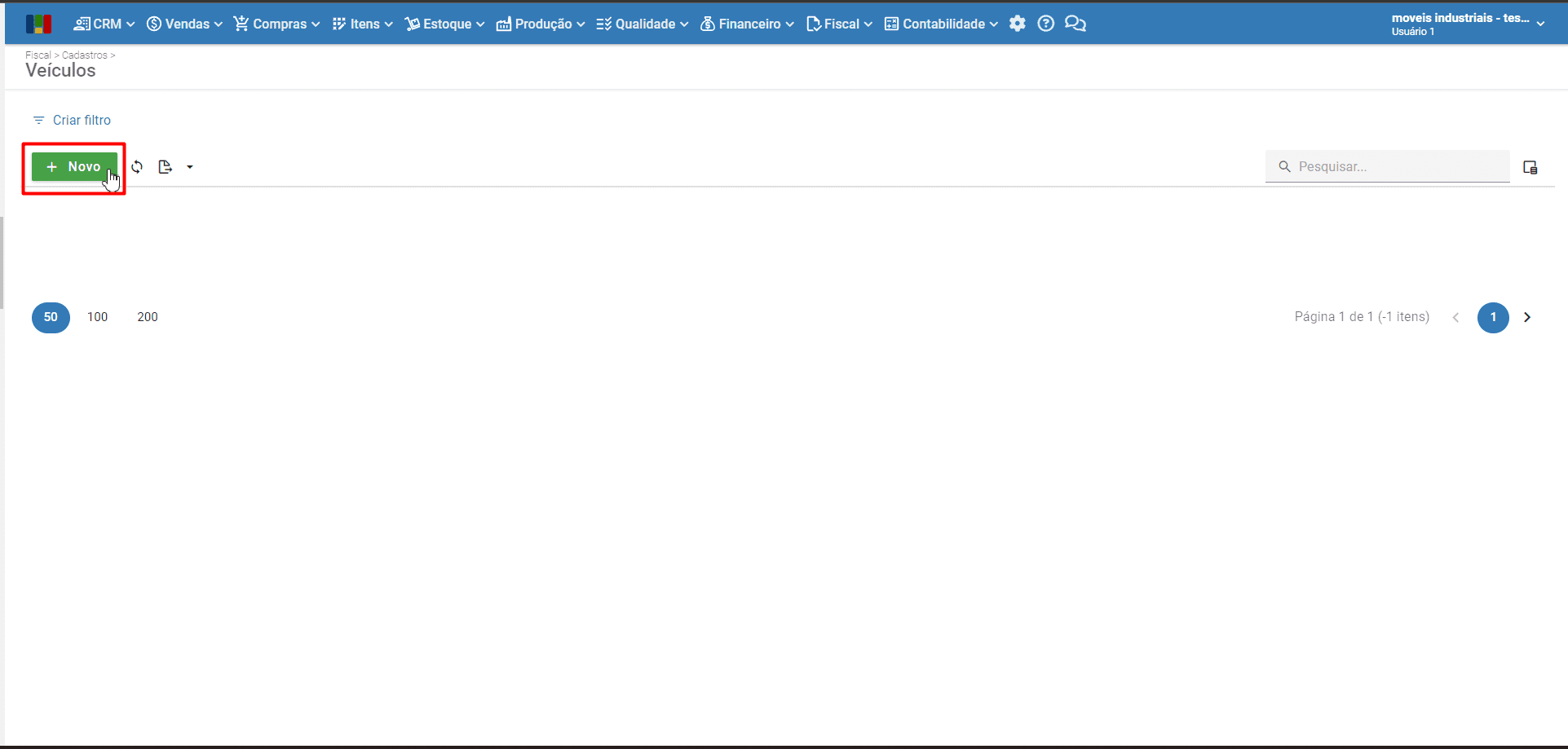Image resolution: width=1568 pixels, height=749 pixels.
Task: Open the Vendas menu
Action: pos(184,24)
